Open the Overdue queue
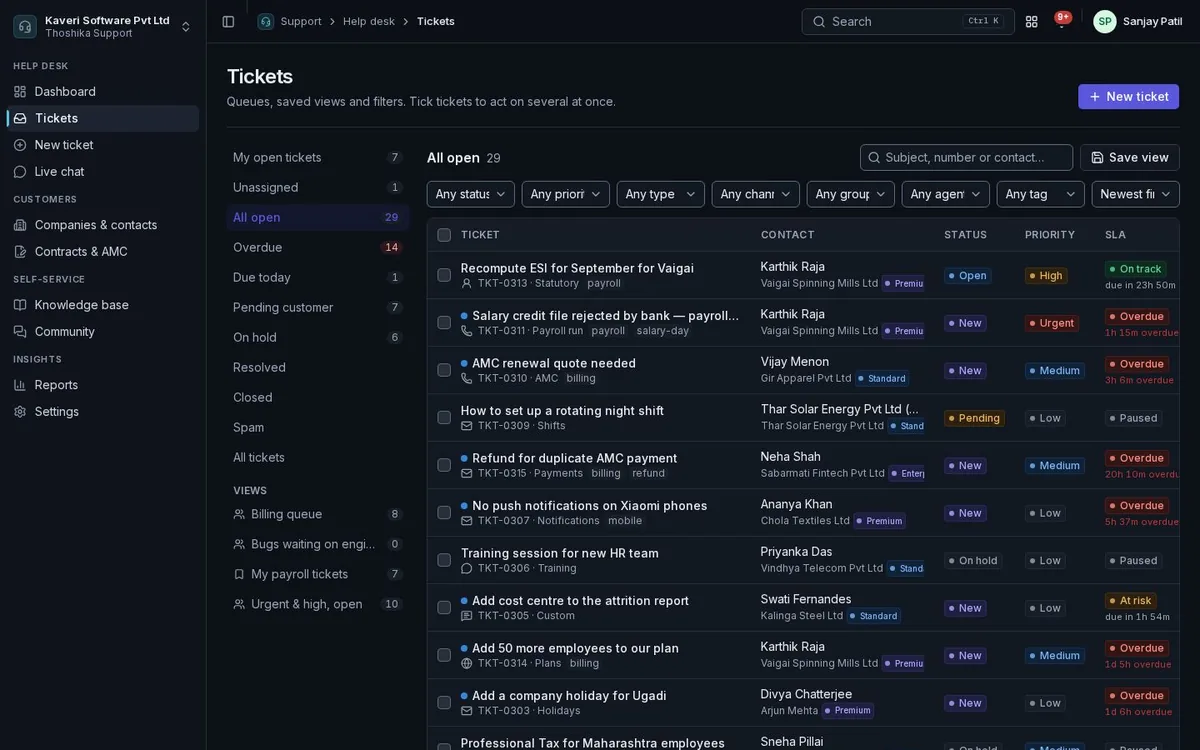Viewport: 1200px width, 750px height. [x=318, y=247]
